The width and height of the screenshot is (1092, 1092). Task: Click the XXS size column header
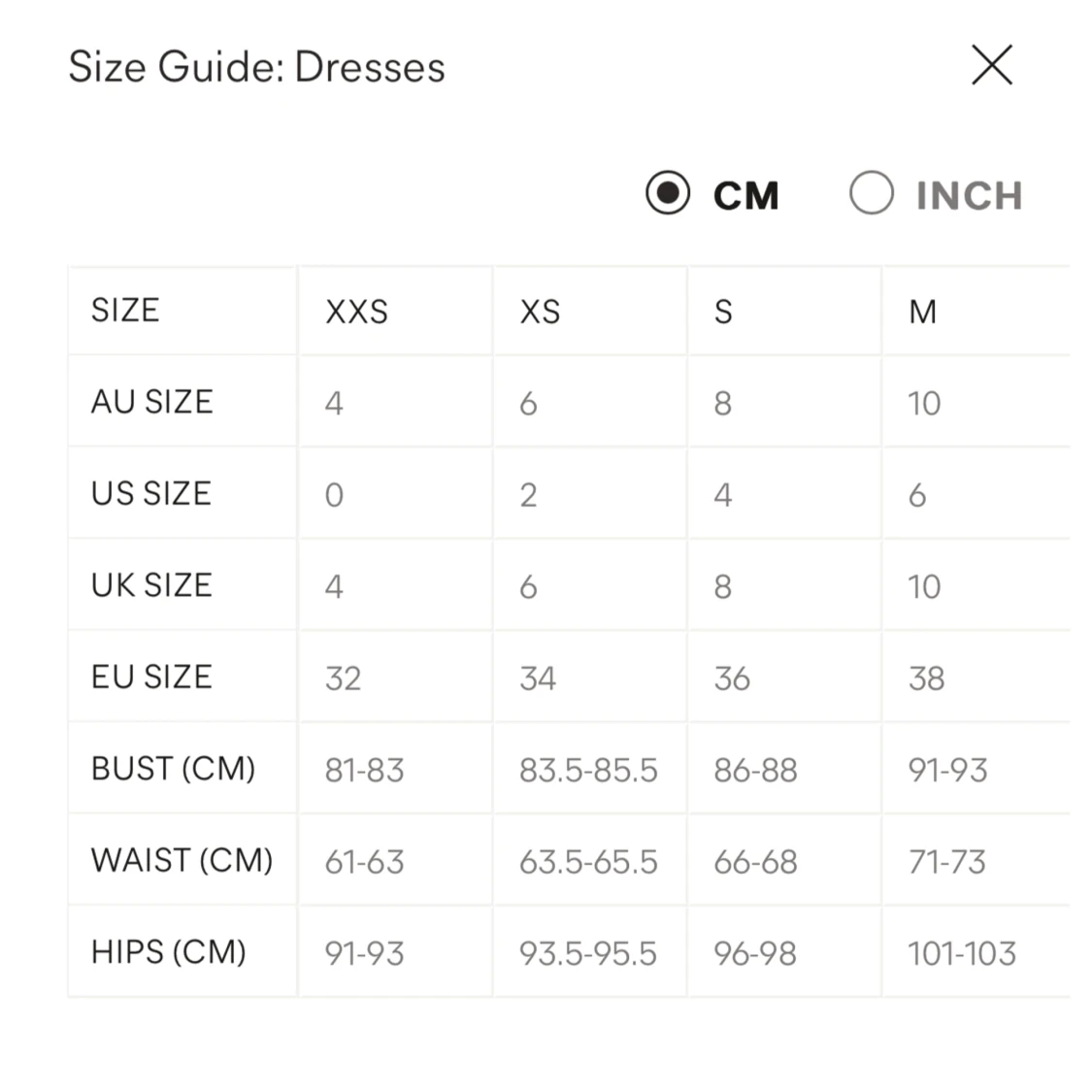point(356,312)
